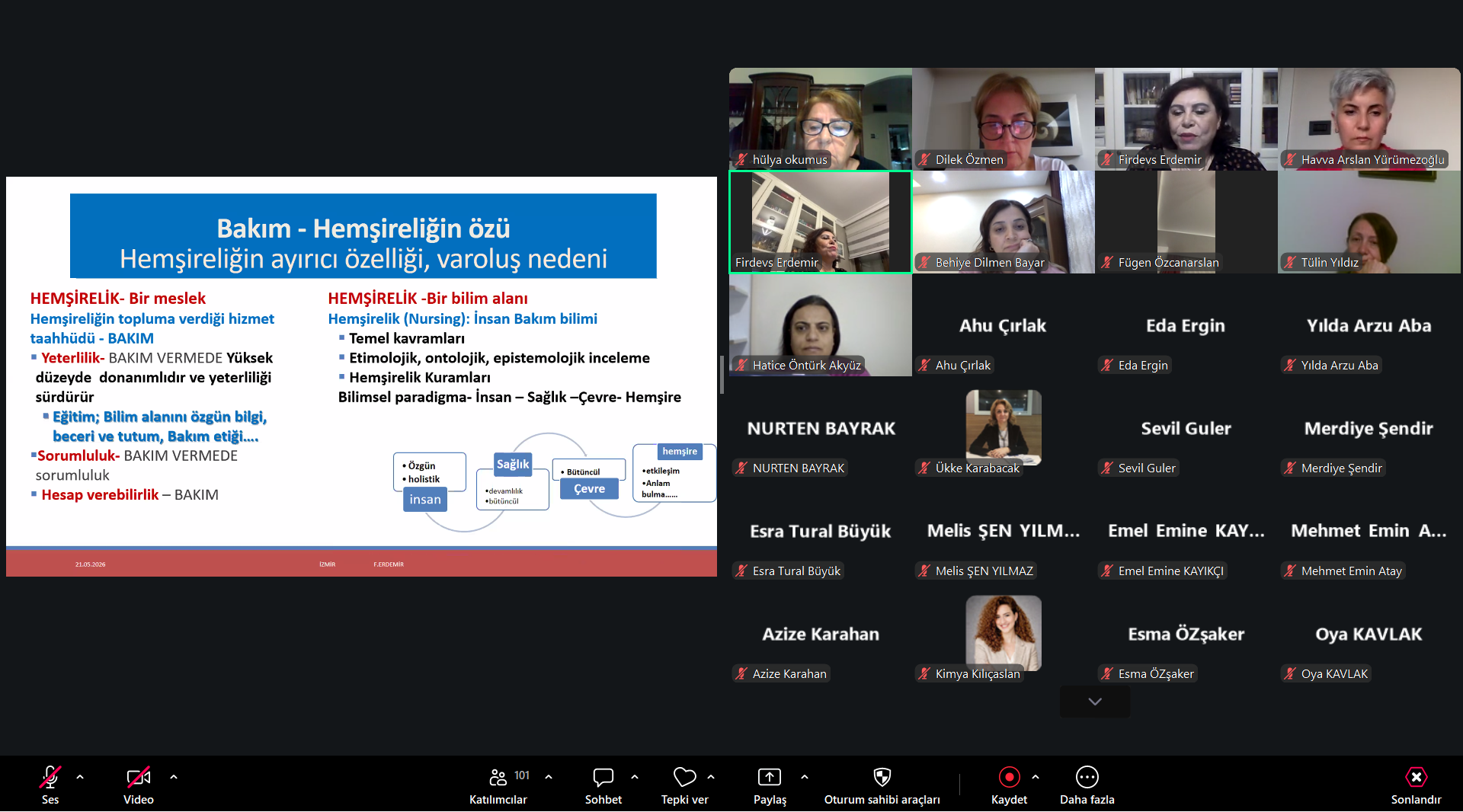Click the shared slide title Bakım - Hemşireliğin özü
The width and height of the screenshot is (1463, 812).
click(x=363, y=228)
